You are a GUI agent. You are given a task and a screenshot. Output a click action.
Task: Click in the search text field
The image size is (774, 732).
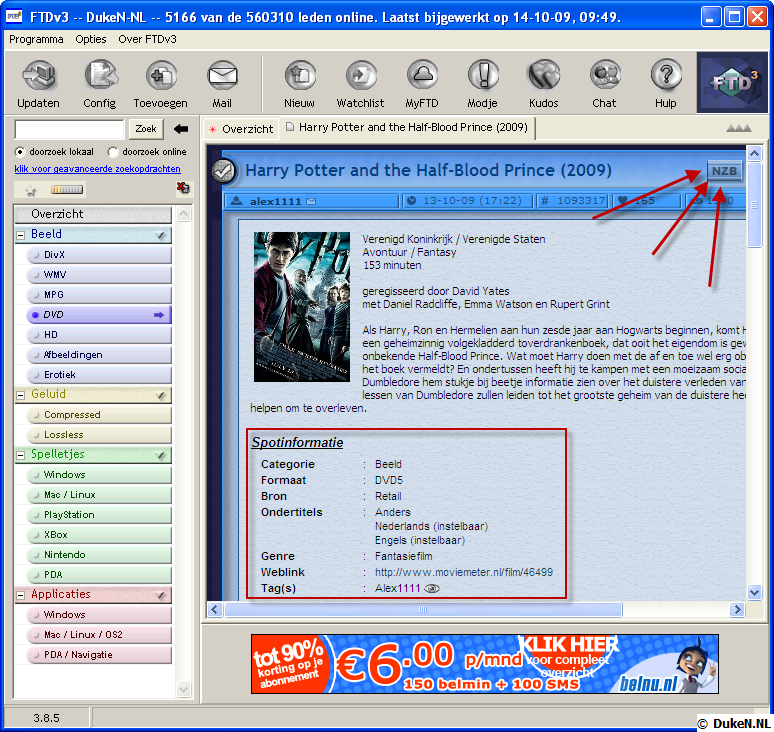(x=70, y=129)
